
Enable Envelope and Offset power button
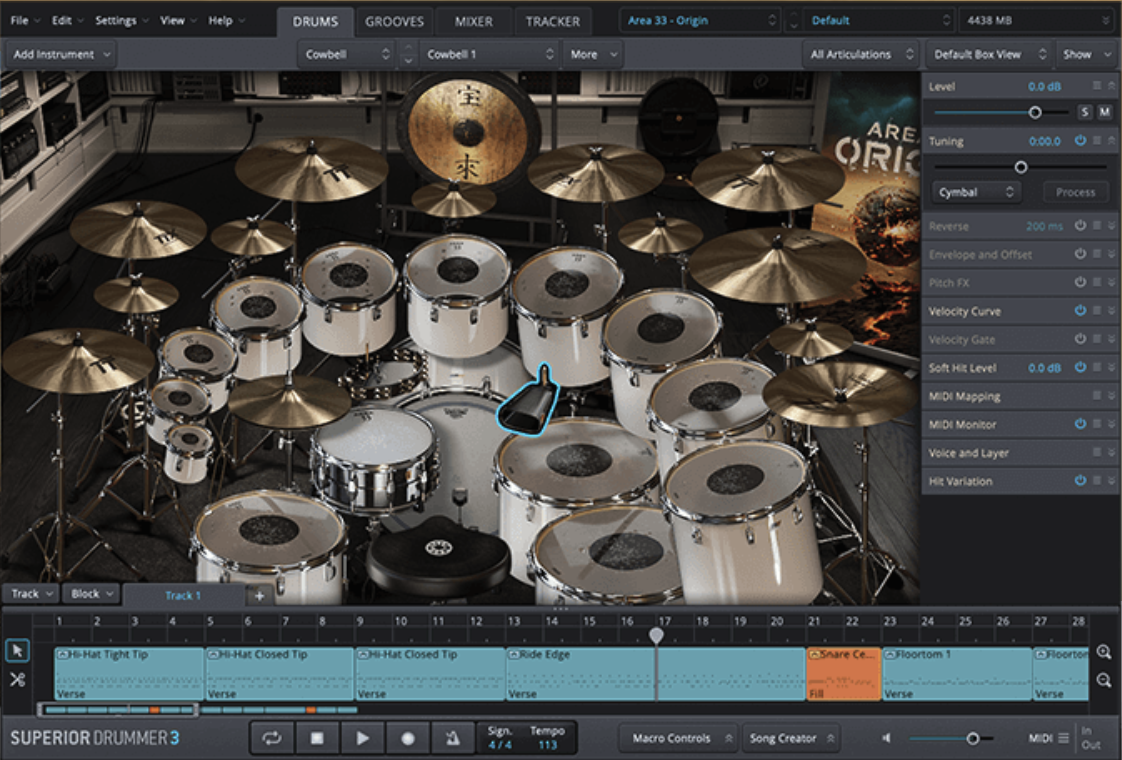click(1080, 254)
